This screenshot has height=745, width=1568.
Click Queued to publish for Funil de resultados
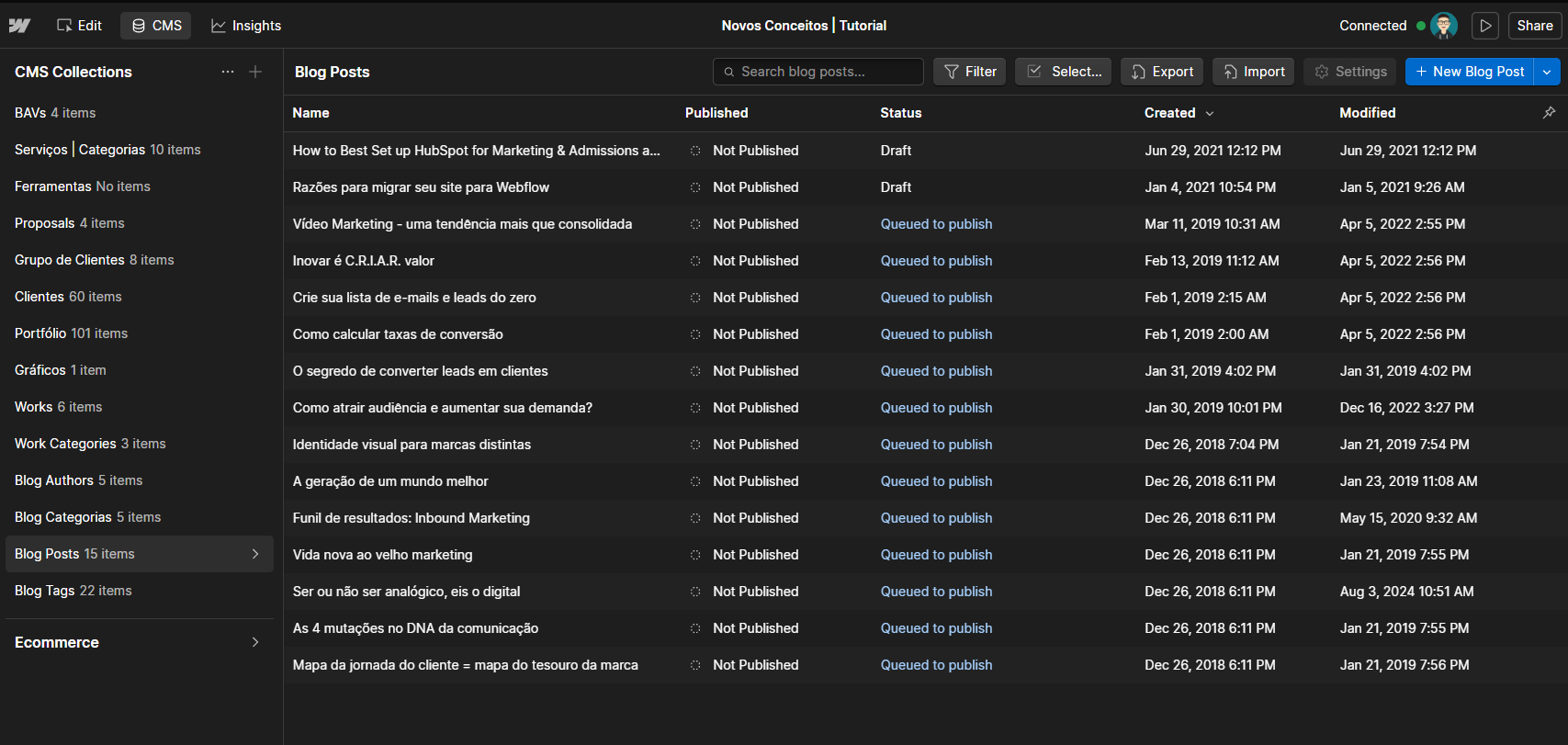(936, 518)
